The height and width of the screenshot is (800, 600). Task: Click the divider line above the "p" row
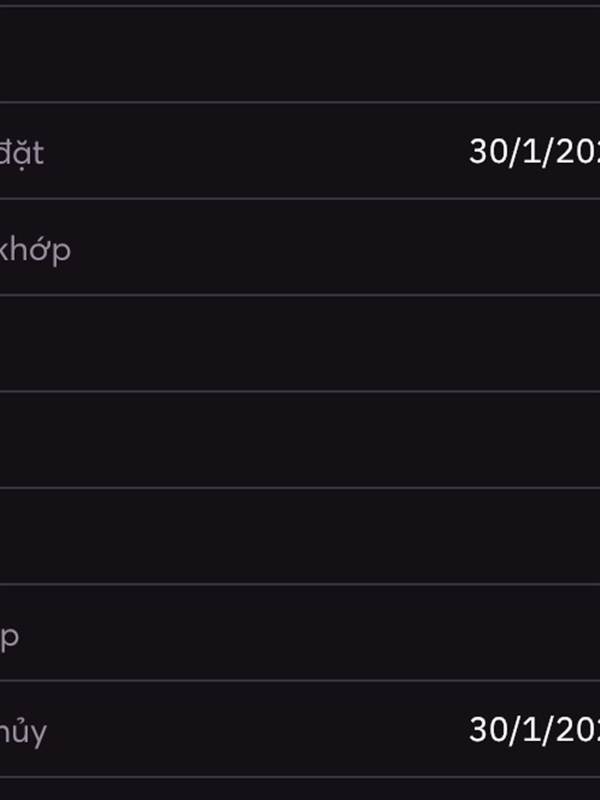(x=300, y=584)
